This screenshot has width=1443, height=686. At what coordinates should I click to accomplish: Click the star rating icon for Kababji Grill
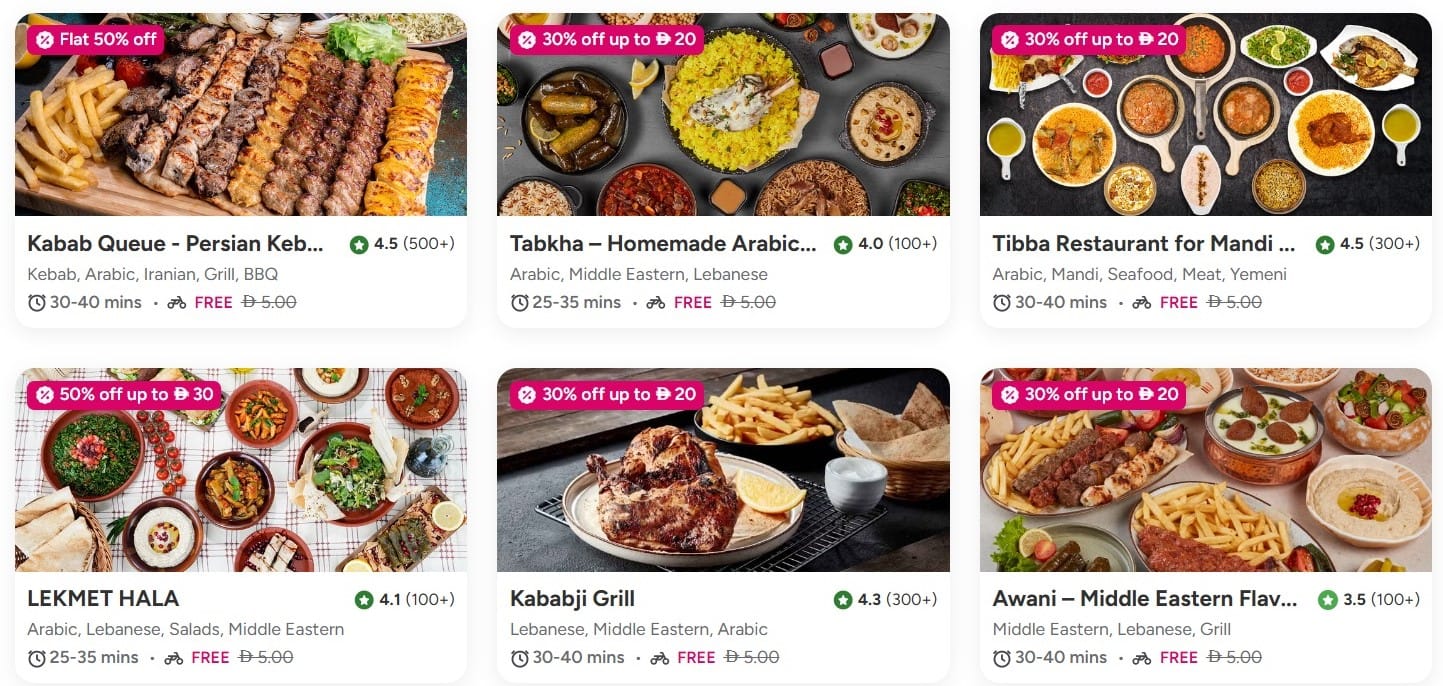[x=843, y=600]
